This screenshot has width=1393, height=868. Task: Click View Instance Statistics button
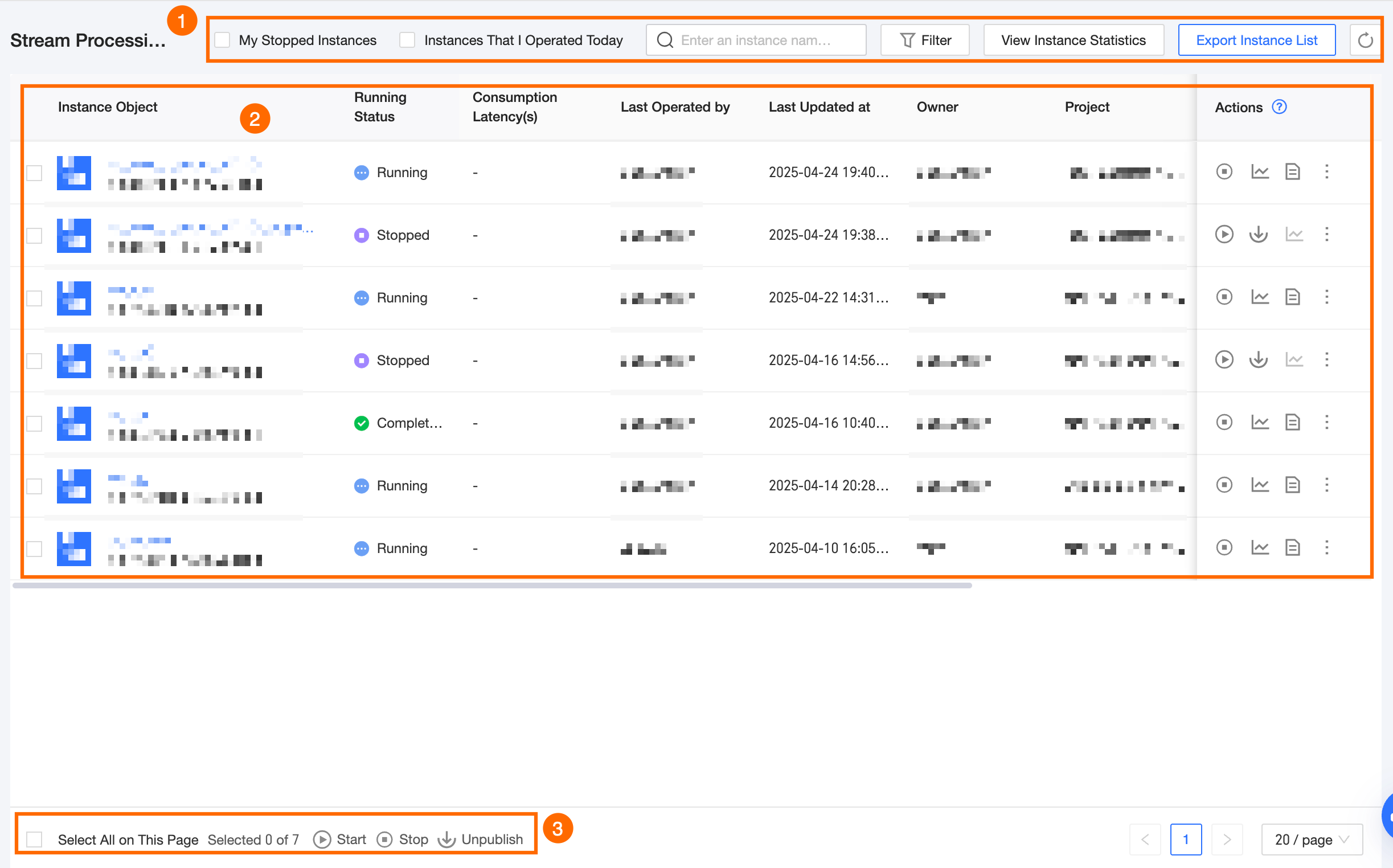coord(1073,40)
